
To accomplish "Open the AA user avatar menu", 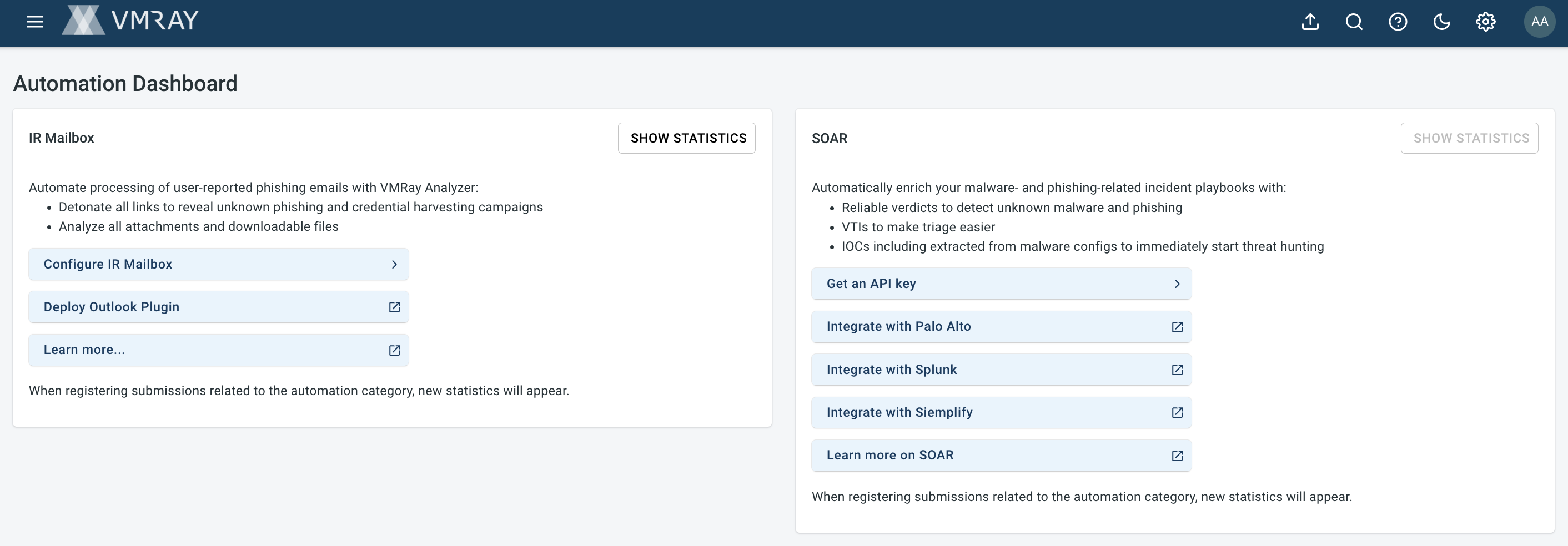I will 1539,22.
